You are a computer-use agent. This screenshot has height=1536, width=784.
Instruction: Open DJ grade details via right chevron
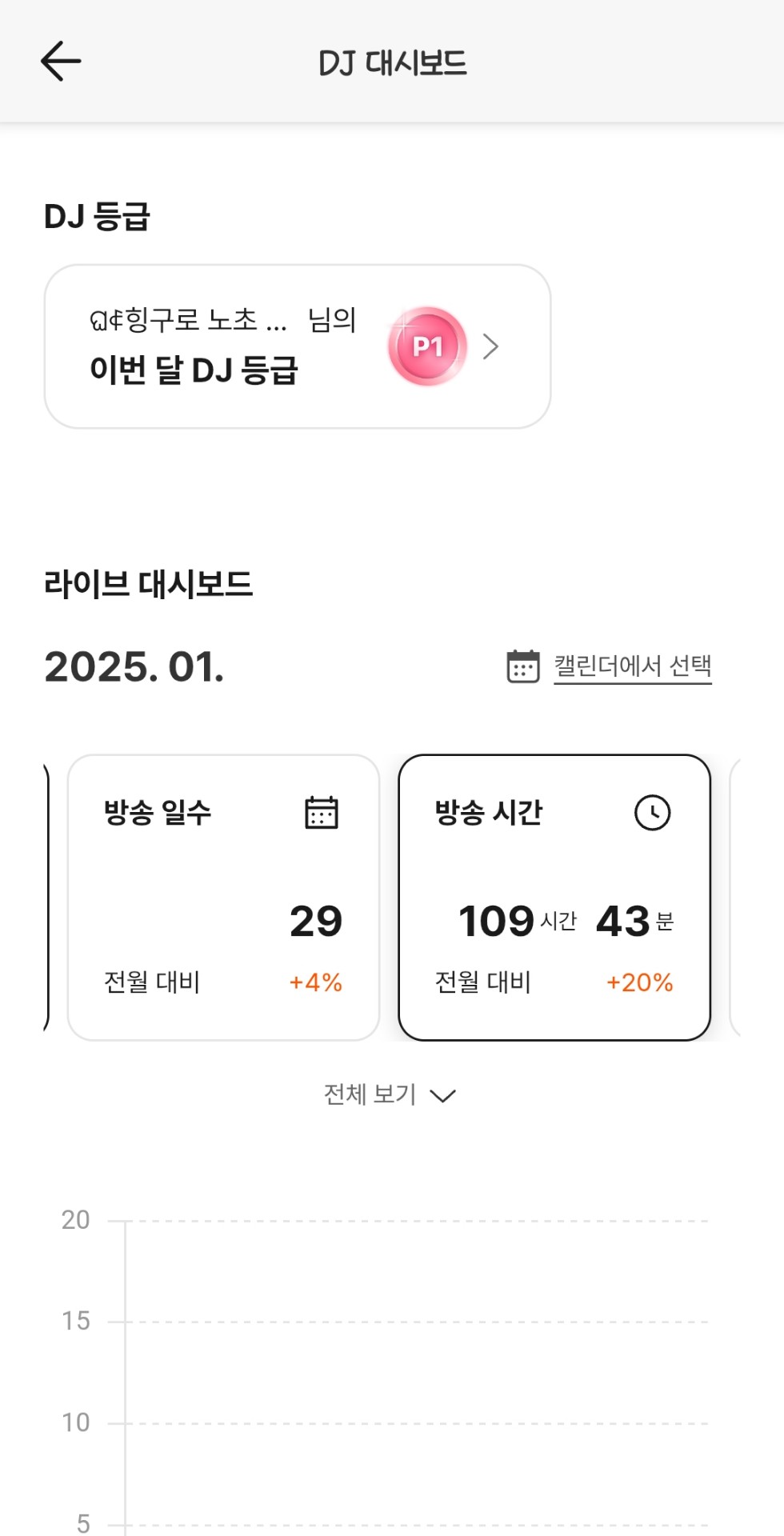[x=491, y=346]
